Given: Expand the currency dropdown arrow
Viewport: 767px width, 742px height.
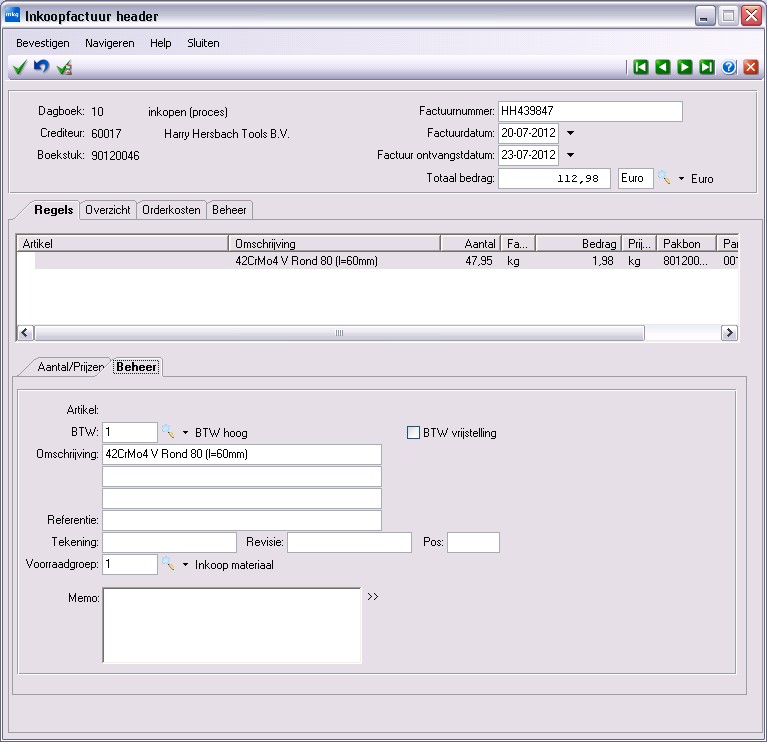Looking at the screenshot, I should pos(681,179).
